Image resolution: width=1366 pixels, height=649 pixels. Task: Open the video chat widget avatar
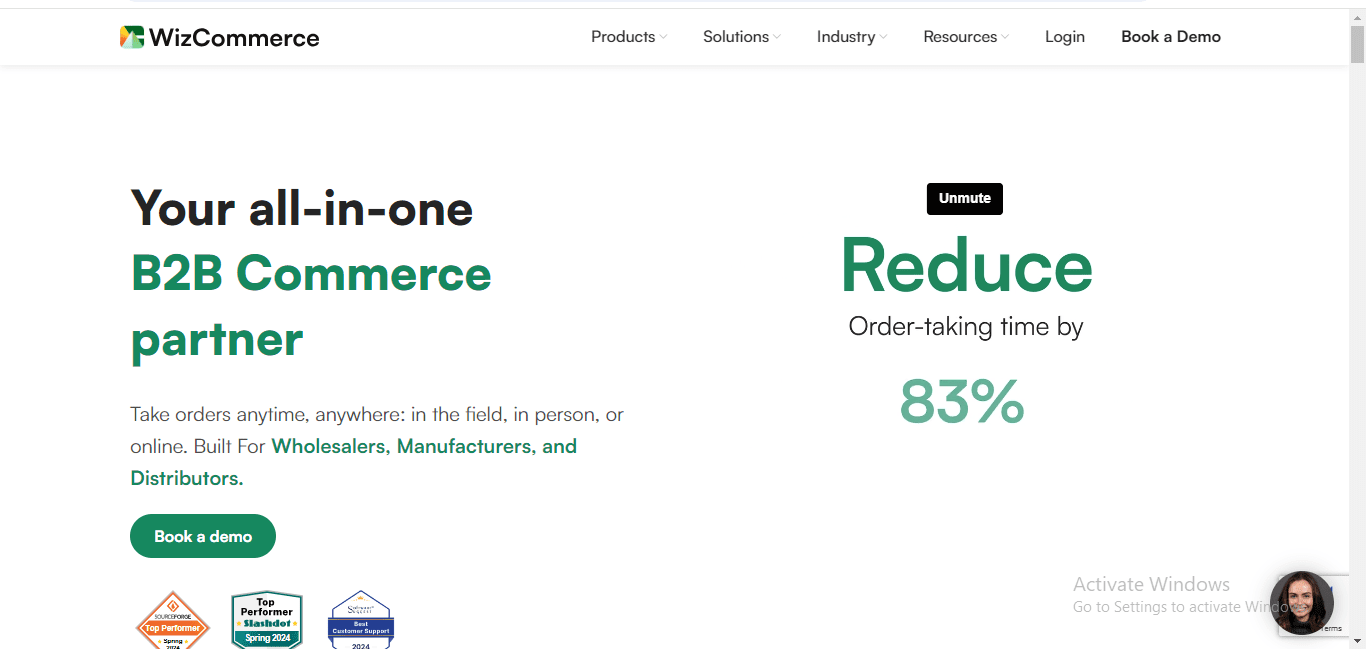(1302, 603)
